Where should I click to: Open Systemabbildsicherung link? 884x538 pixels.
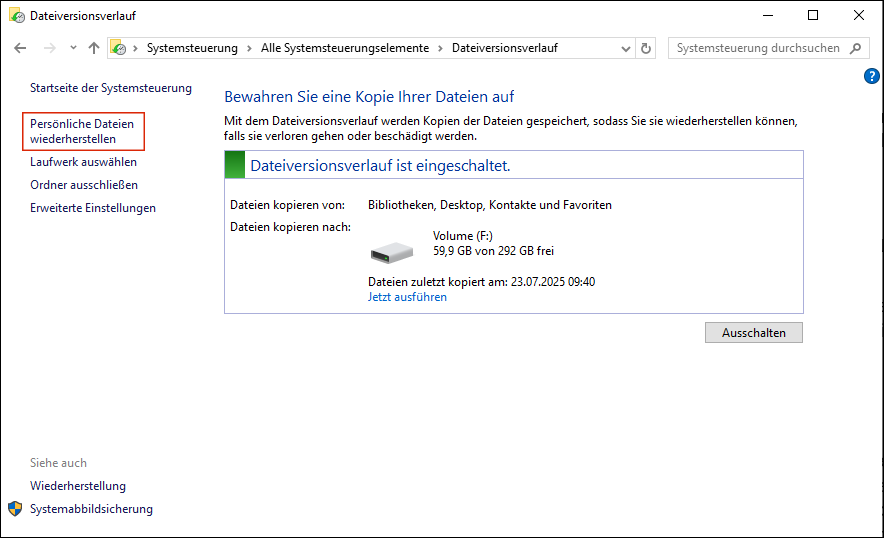pyautogui.click(x=91, y=509)
